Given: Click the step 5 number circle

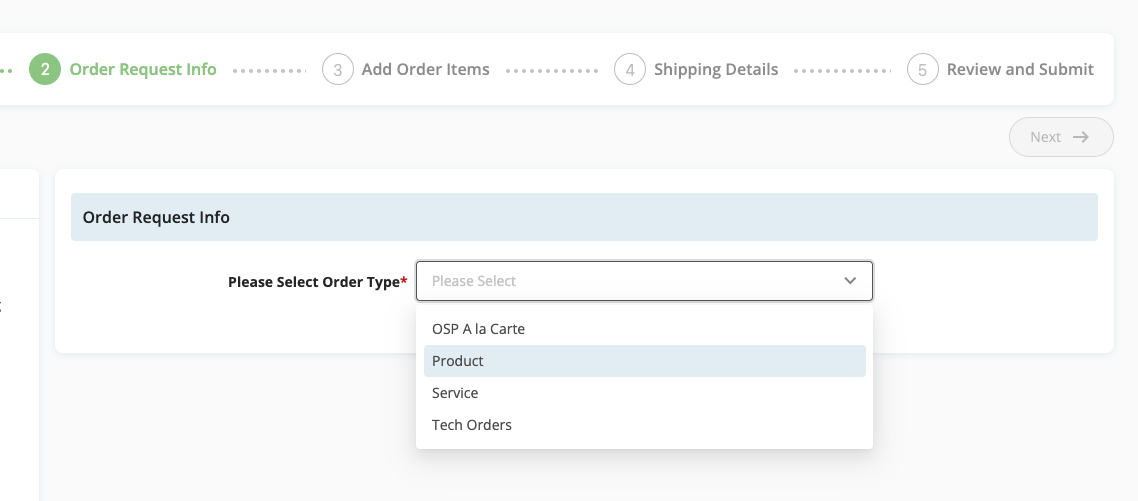Looking at the screenshot, I should tap(923, 70).
